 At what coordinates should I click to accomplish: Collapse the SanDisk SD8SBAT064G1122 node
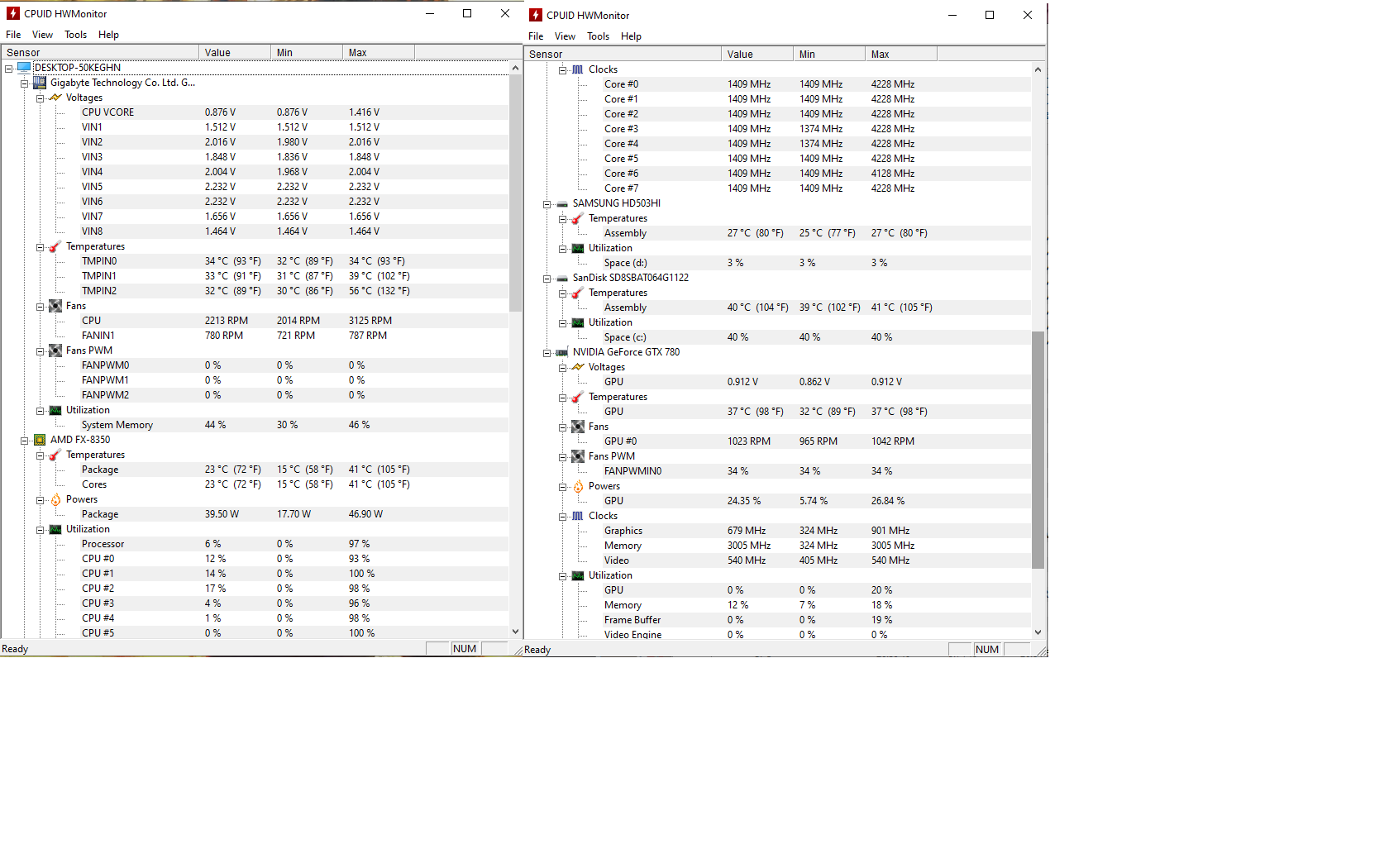click(x=547, y=279)
